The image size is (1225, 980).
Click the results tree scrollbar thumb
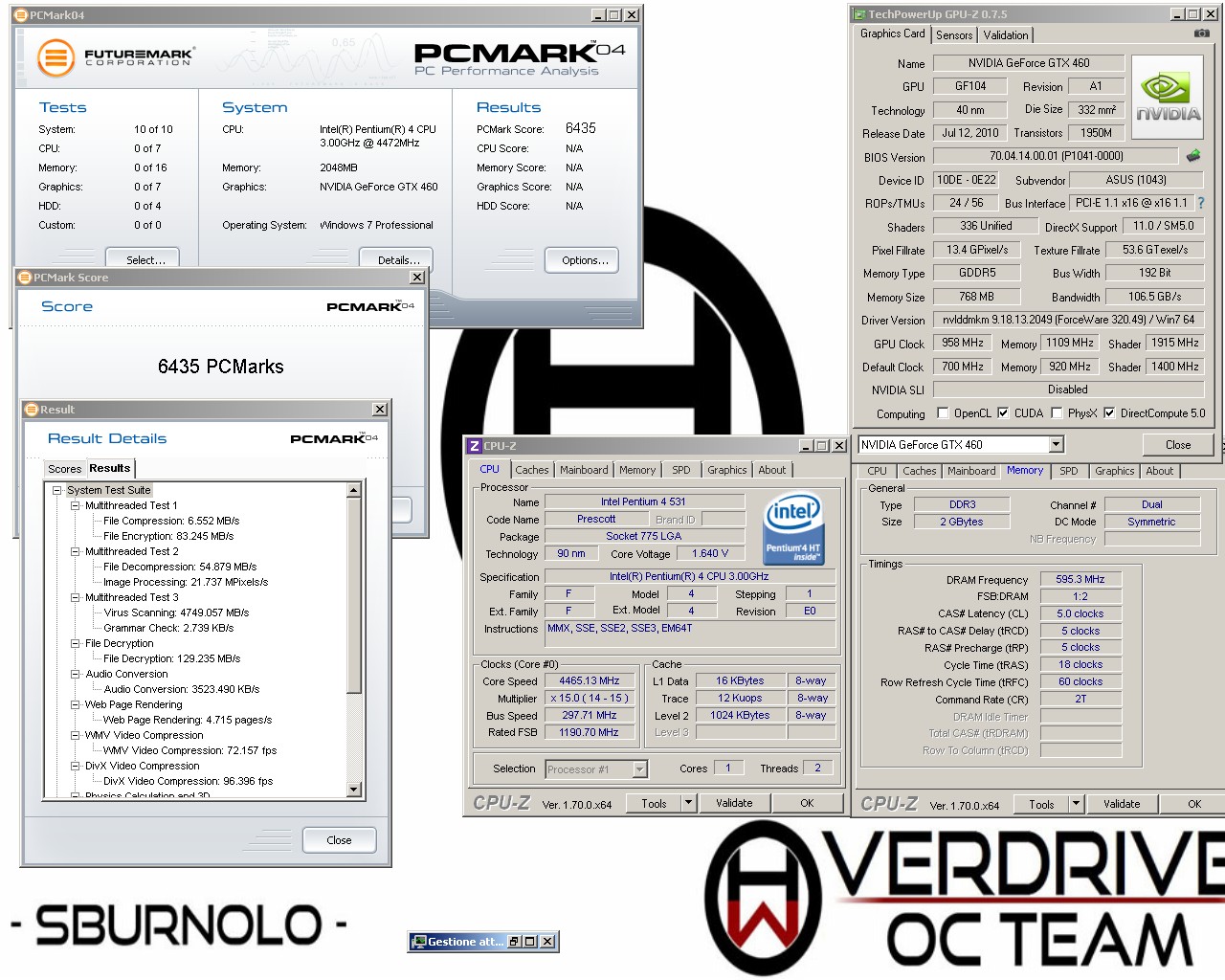(354, 594)
